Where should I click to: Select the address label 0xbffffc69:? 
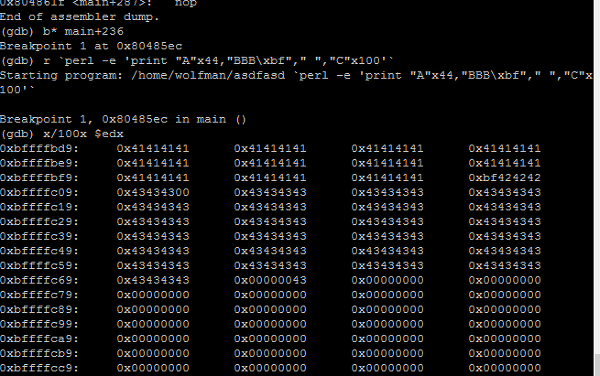coord(39,281)
